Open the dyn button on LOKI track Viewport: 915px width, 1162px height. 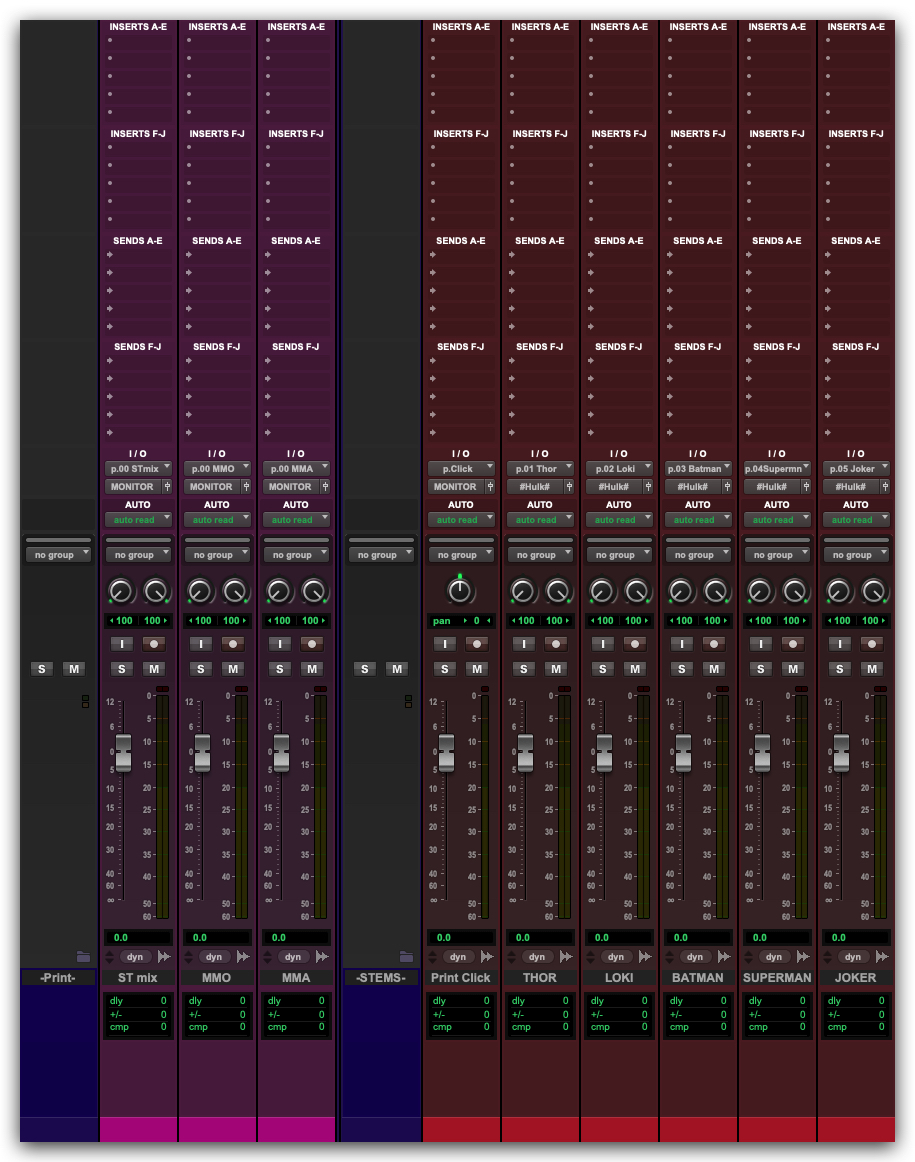pos(616,957)
